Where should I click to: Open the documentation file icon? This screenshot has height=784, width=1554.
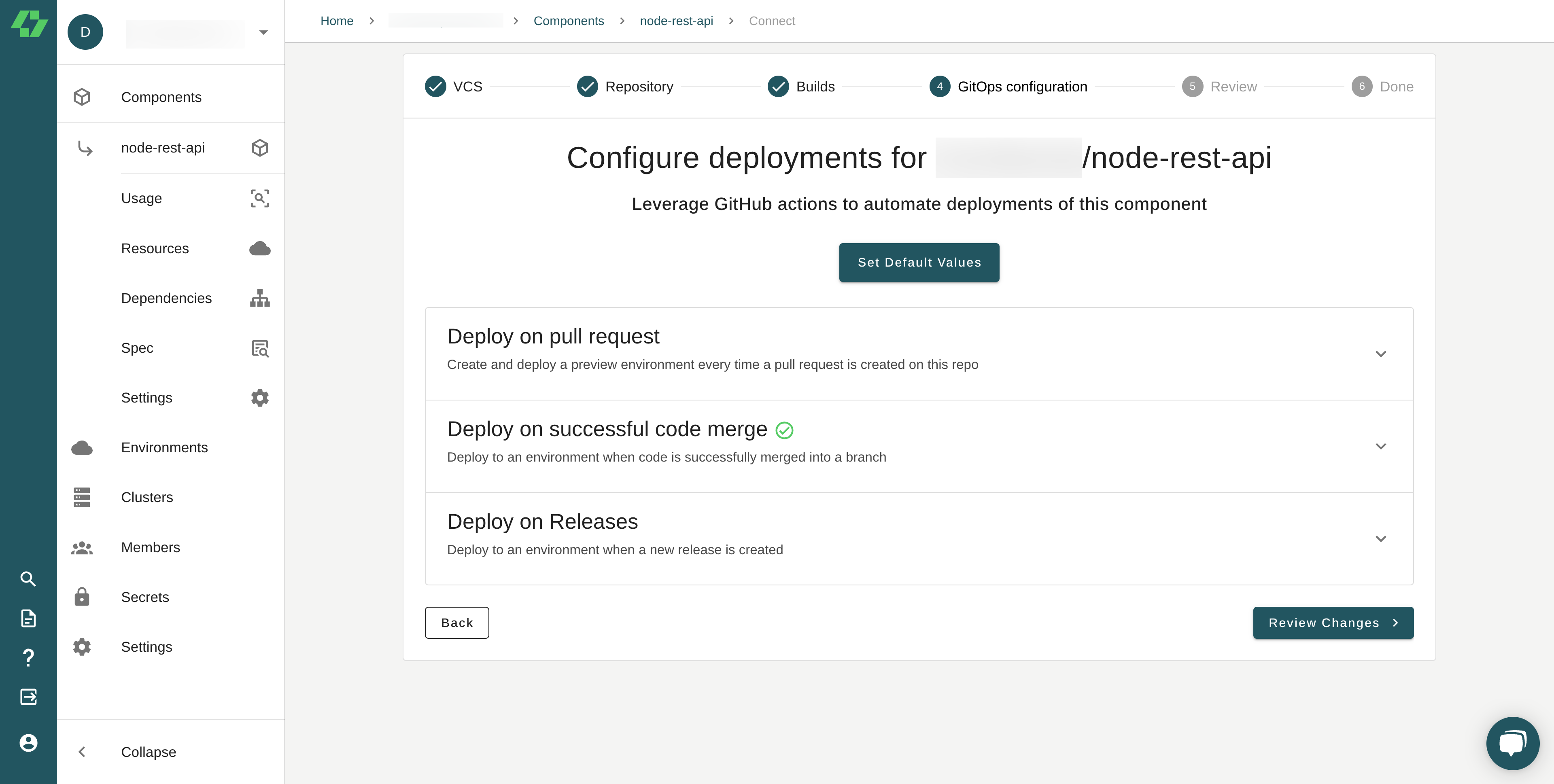(28, 618)
